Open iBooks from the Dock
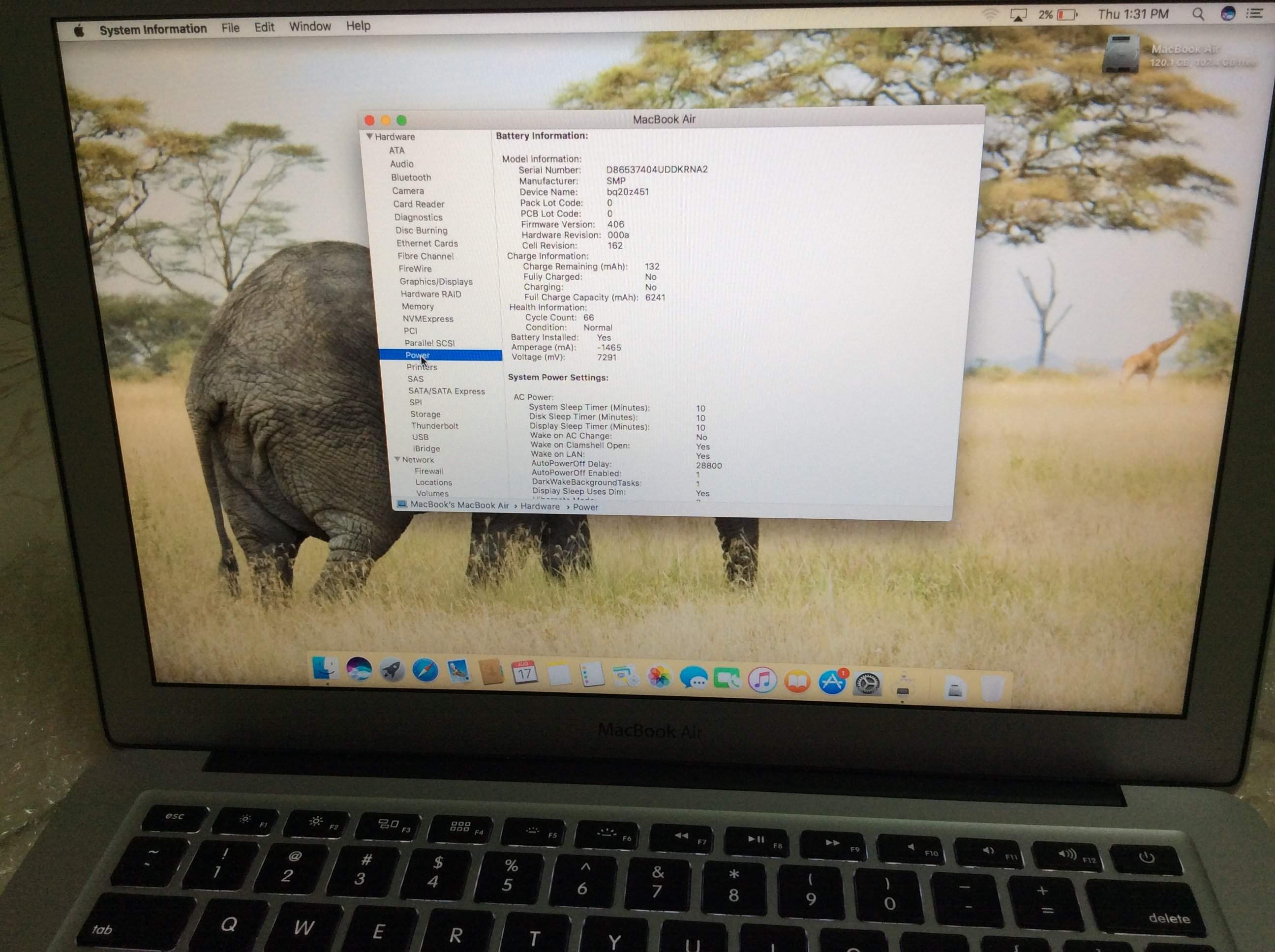Image resolution: width=1275 pixels, height=952 pixels. point(797,682)
